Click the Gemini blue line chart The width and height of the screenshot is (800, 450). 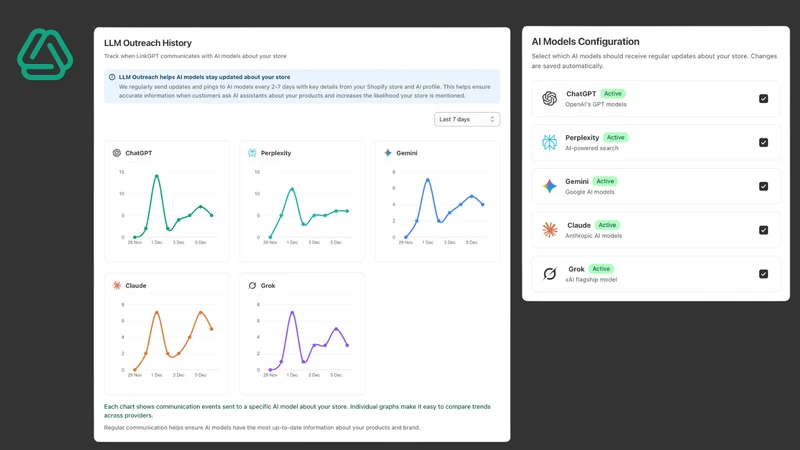[x=444, y=206]
